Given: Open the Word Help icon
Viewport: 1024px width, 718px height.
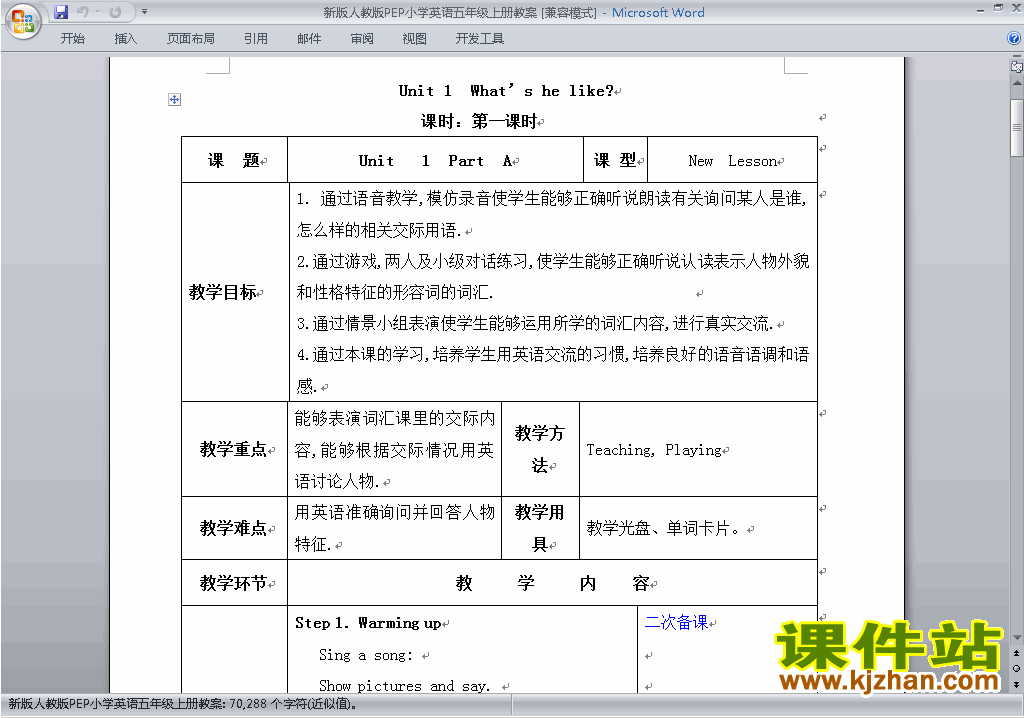Looking at the screenshot, I should 1014,39.
